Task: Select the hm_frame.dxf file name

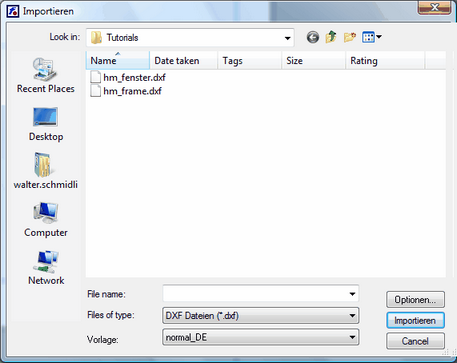Action: coord(132,91)
